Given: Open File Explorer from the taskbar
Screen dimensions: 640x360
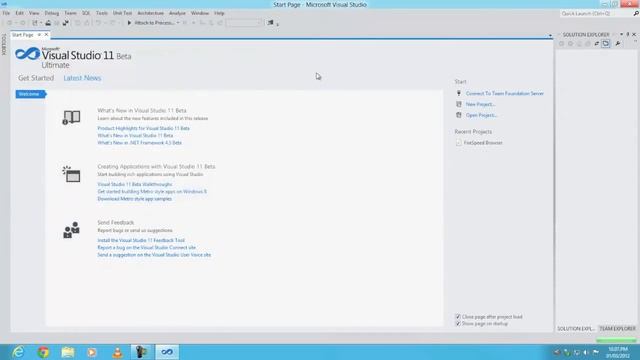Looking at the screenshot, I should [x=68, y=352].
